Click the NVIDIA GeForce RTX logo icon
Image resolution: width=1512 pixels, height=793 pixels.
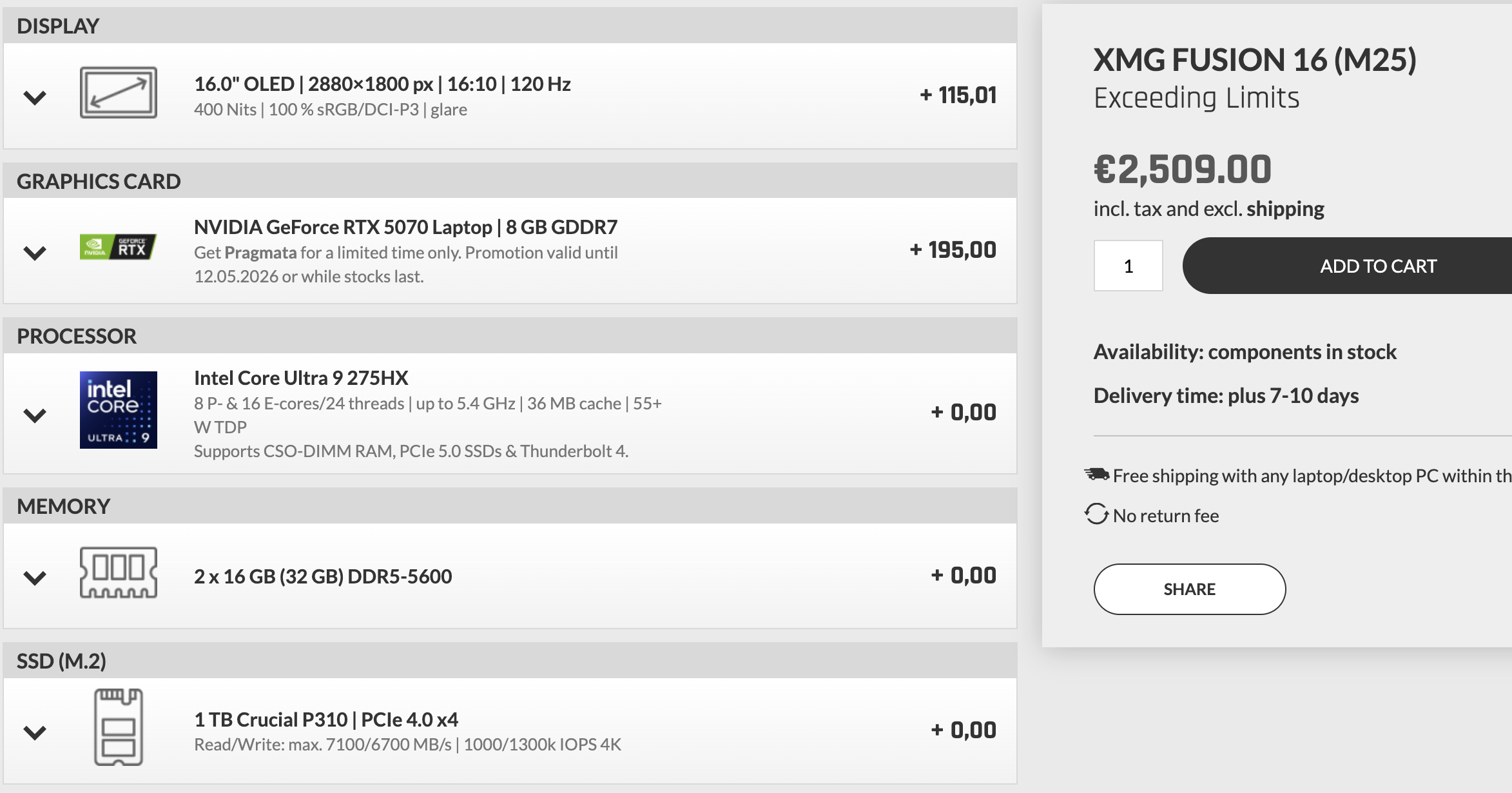[x=119, y=247]
